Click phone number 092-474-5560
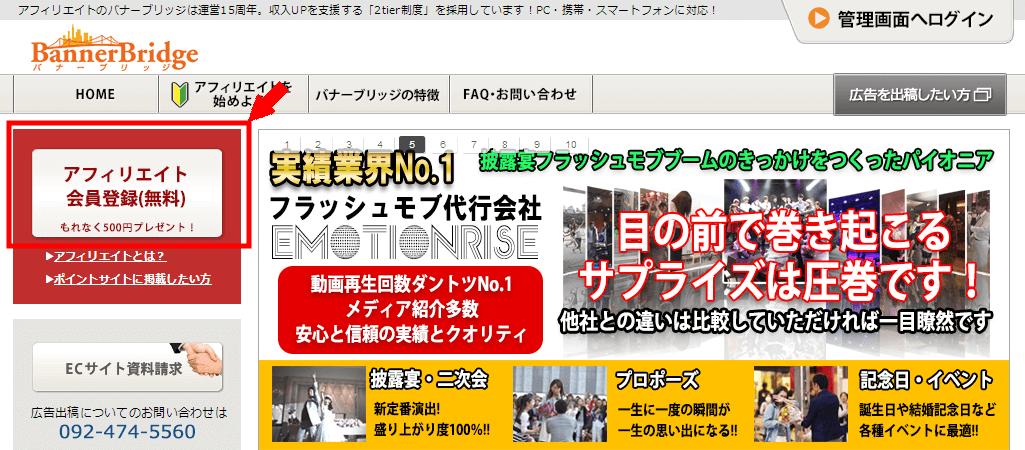 point(127,432)
